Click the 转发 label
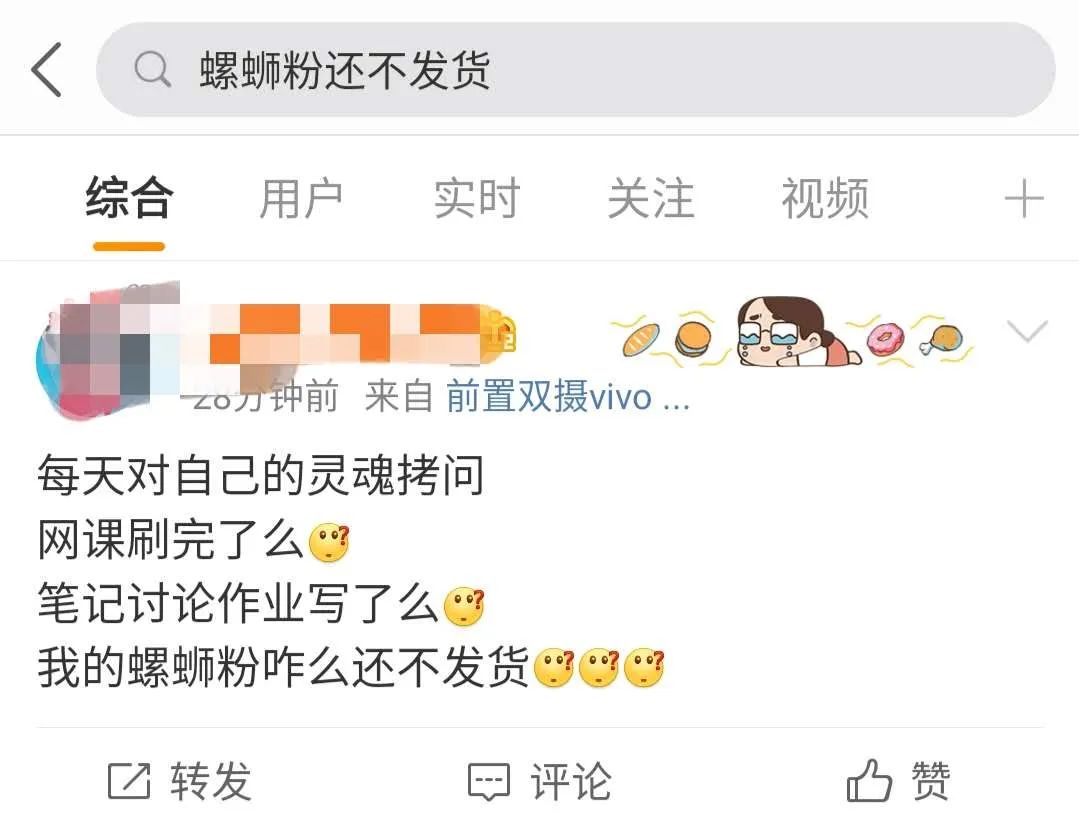The width and height of the screenshot is (1079, 820). coord(211,781)
